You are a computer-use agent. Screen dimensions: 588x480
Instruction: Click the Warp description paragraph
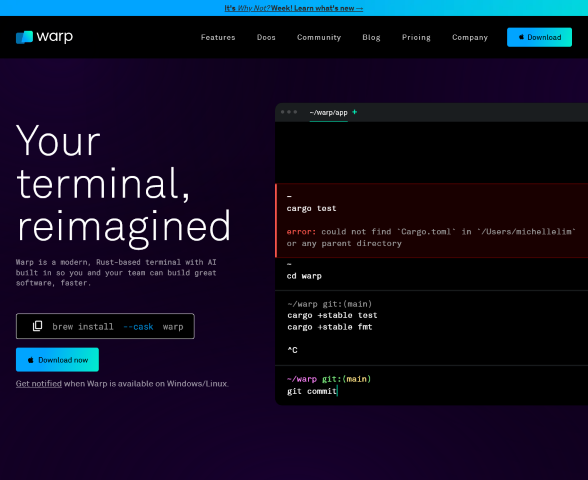pyautogui.click(x=116, y=273)
